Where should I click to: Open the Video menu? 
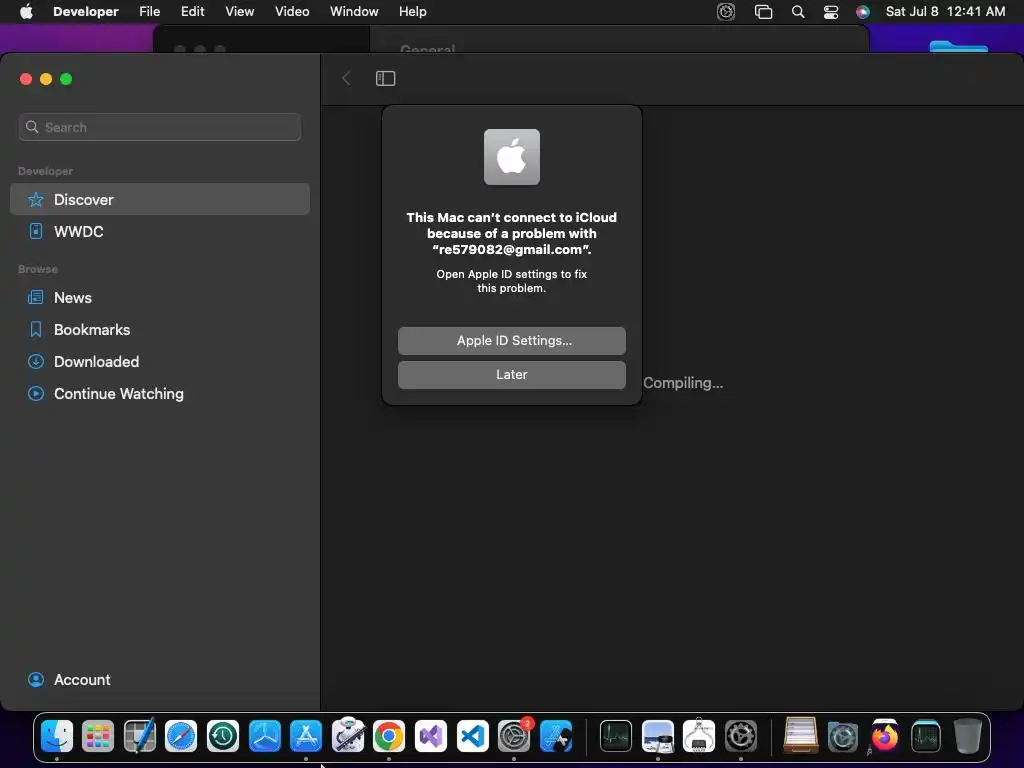point(292,11)
